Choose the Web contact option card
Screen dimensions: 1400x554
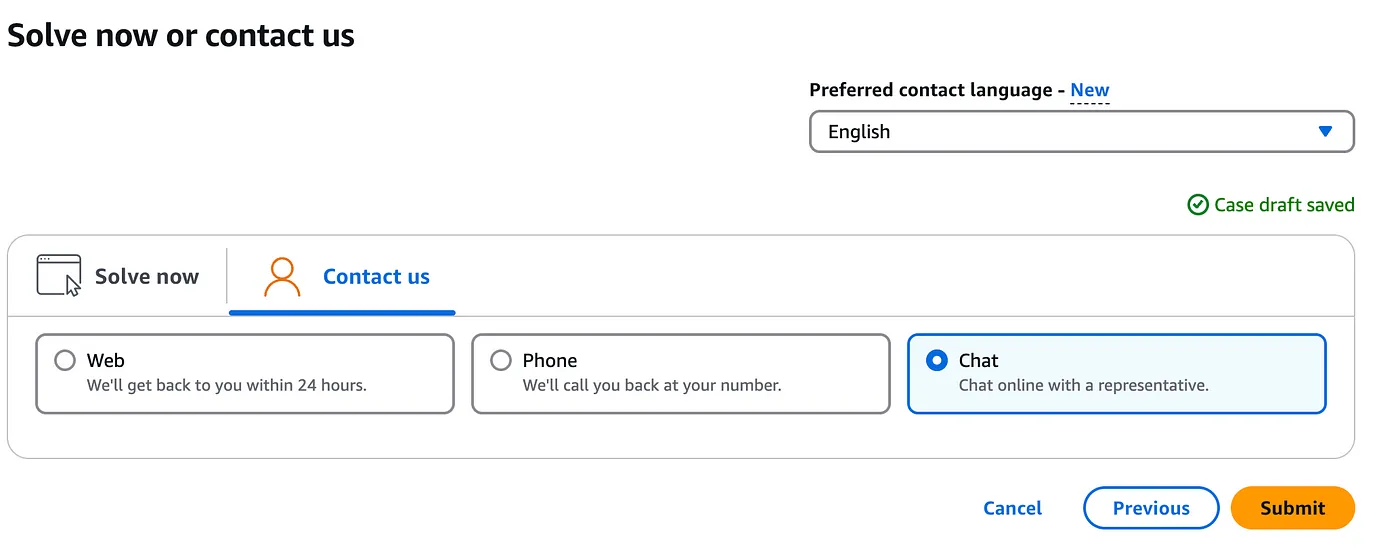(245, 374)
